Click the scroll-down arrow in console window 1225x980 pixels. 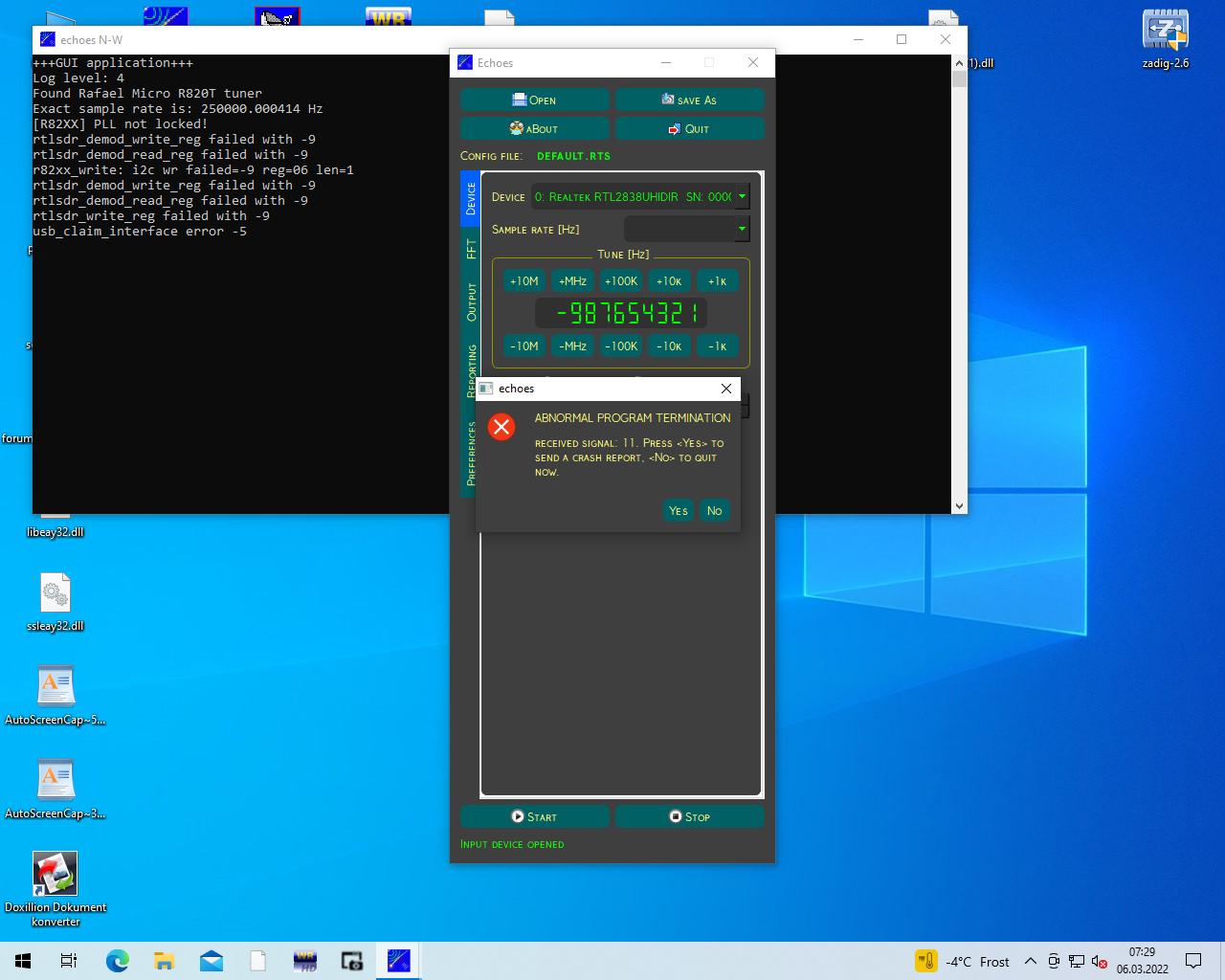point(959,505)
